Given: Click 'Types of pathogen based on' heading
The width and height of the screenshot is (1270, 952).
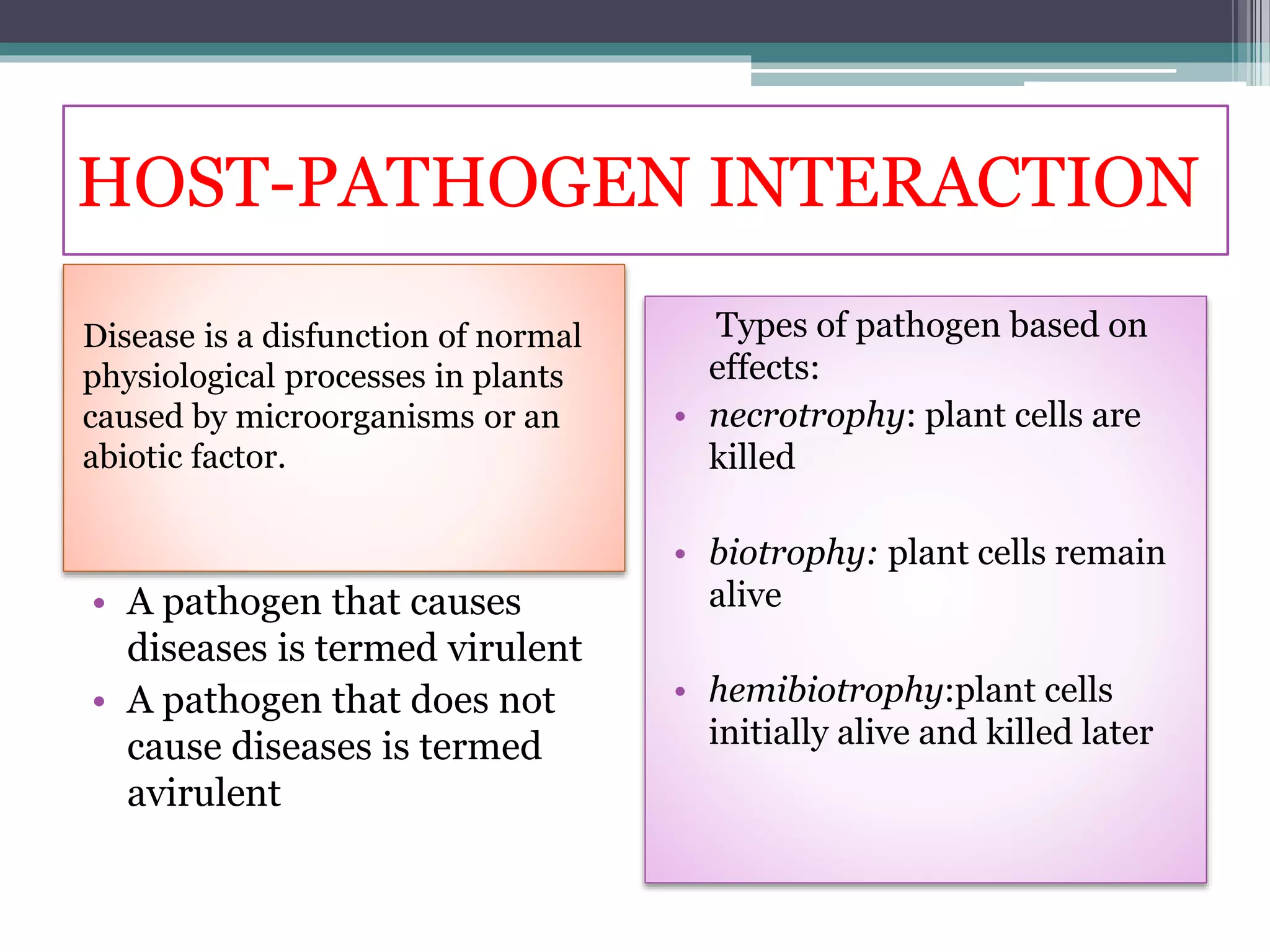Looking at the screenshot, I should coord(930,325).
